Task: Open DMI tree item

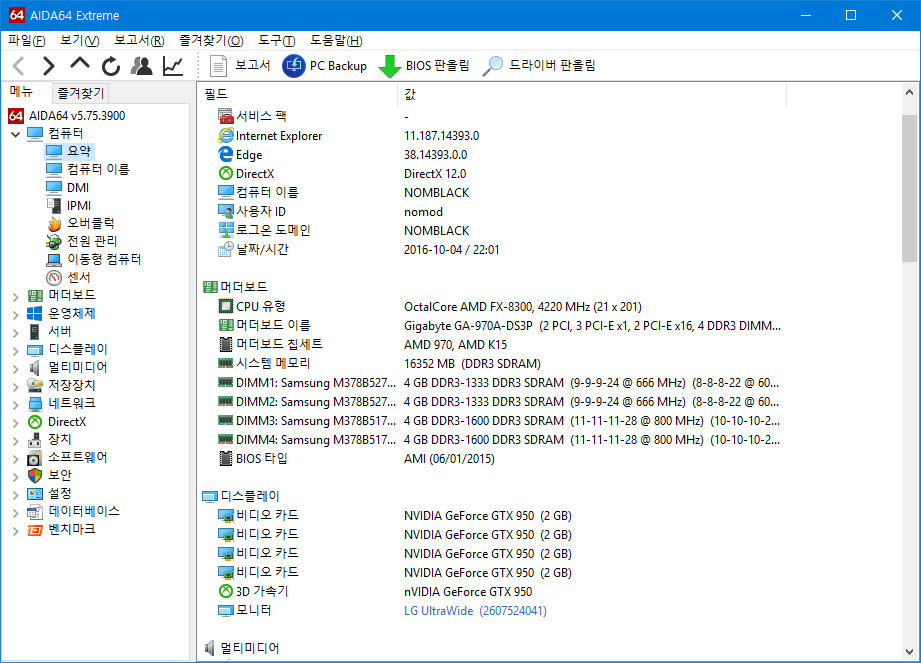Action: 68,187
